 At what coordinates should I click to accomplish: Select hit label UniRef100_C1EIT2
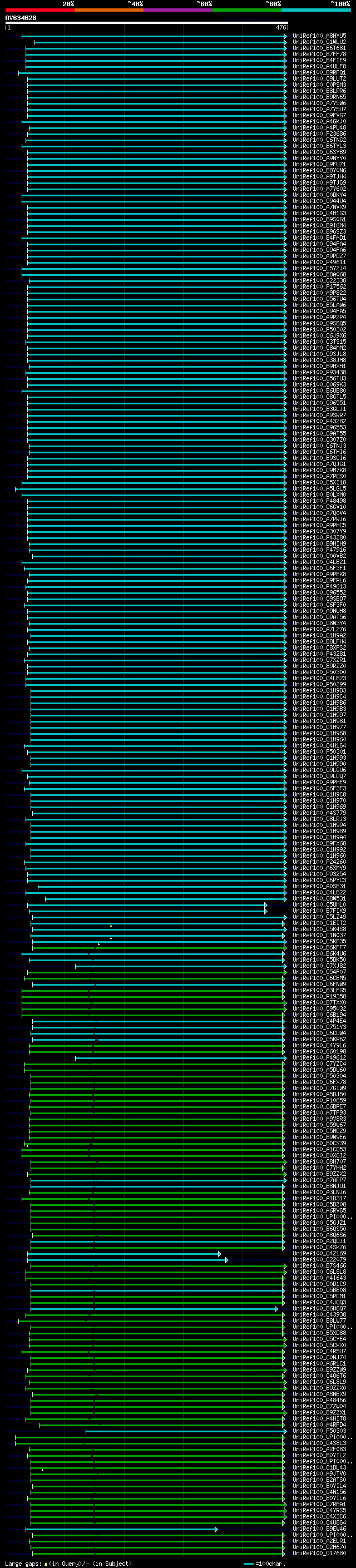(319, 923)
